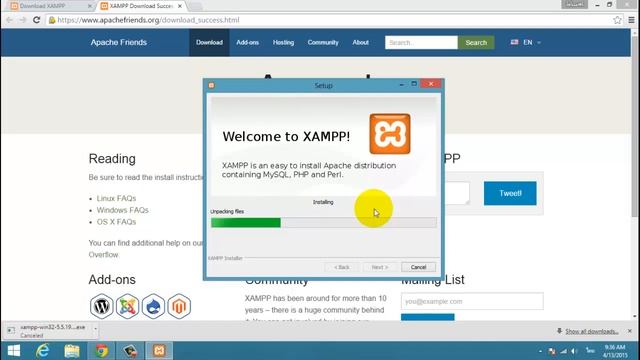Switch to the Download XAMPP tab
The width and height of the screenshot is (640, 360).
pos(48,6)
